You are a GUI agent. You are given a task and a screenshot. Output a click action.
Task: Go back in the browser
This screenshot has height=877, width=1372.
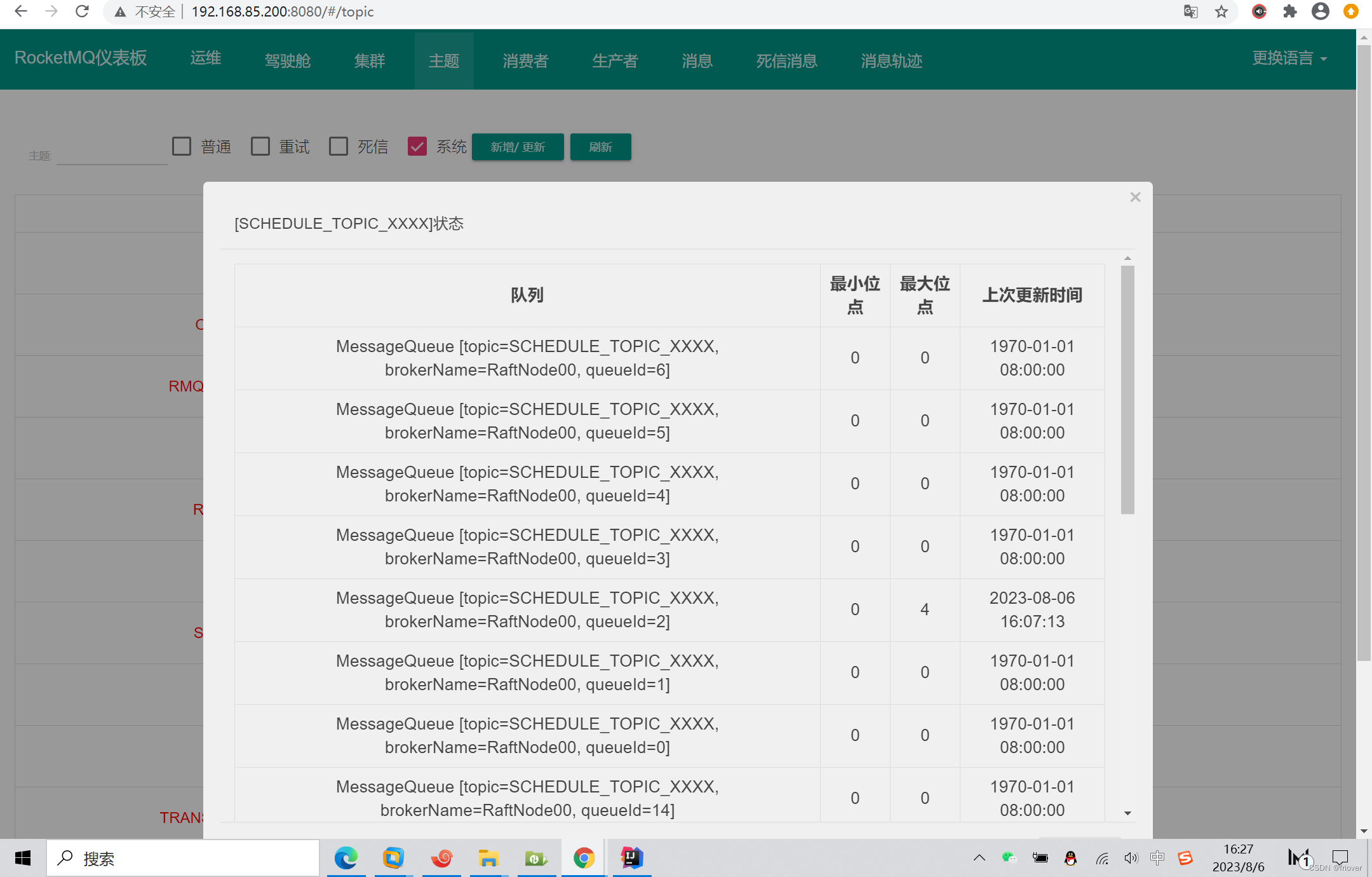point(21,11)
